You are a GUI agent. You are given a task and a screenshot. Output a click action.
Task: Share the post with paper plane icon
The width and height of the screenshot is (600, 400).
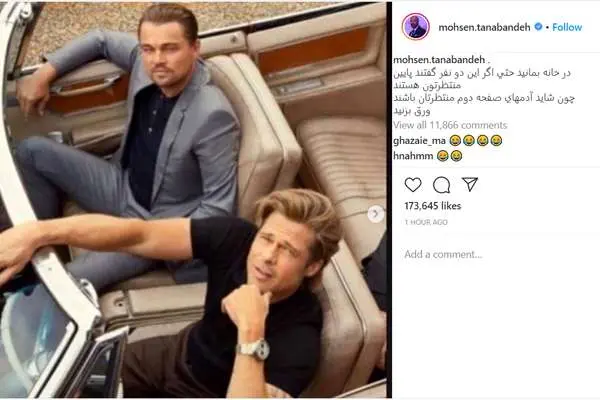coord(470,184)
